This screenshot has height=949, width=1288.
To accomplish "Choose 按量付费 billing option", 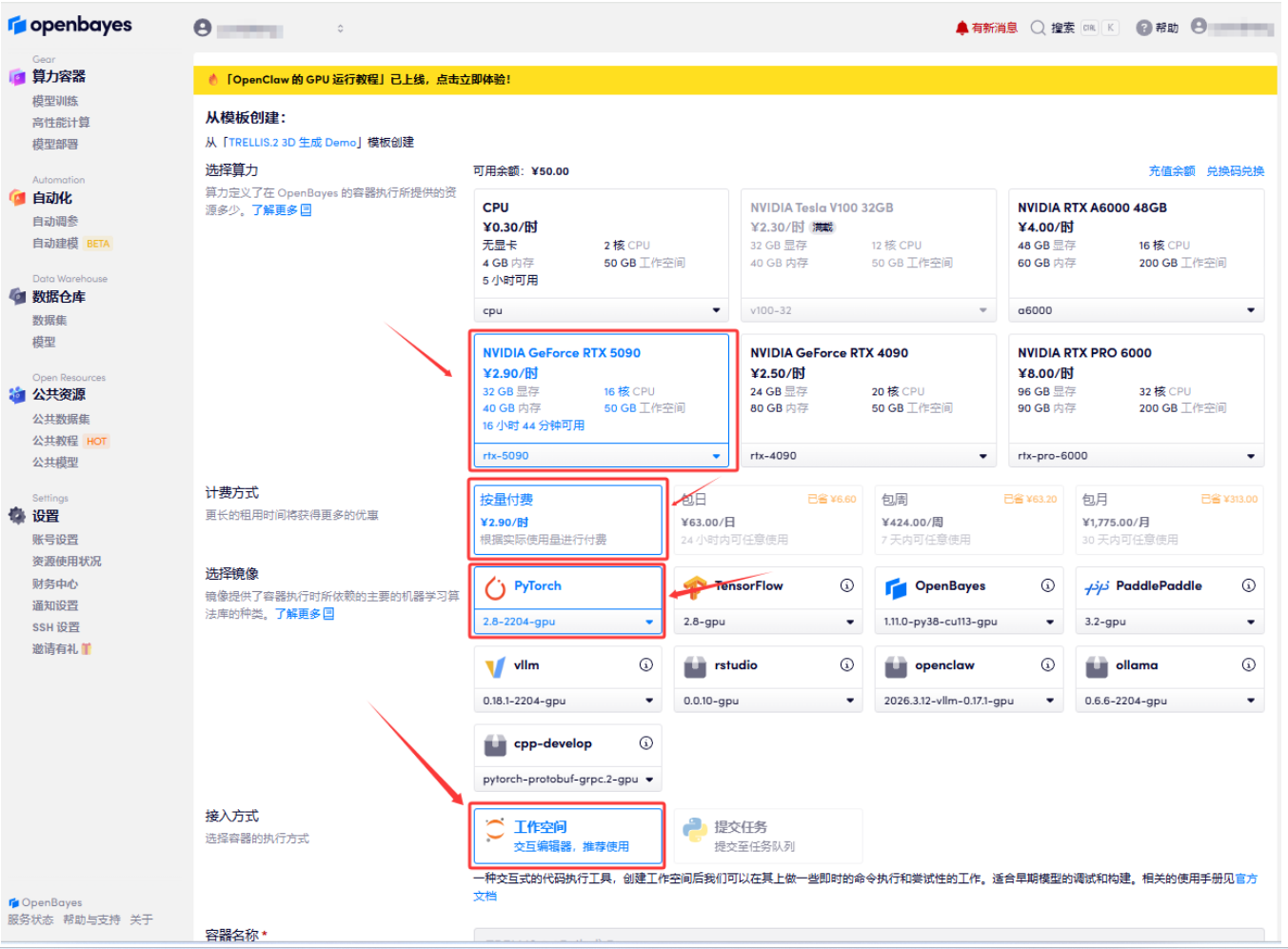I will [567, 520].
